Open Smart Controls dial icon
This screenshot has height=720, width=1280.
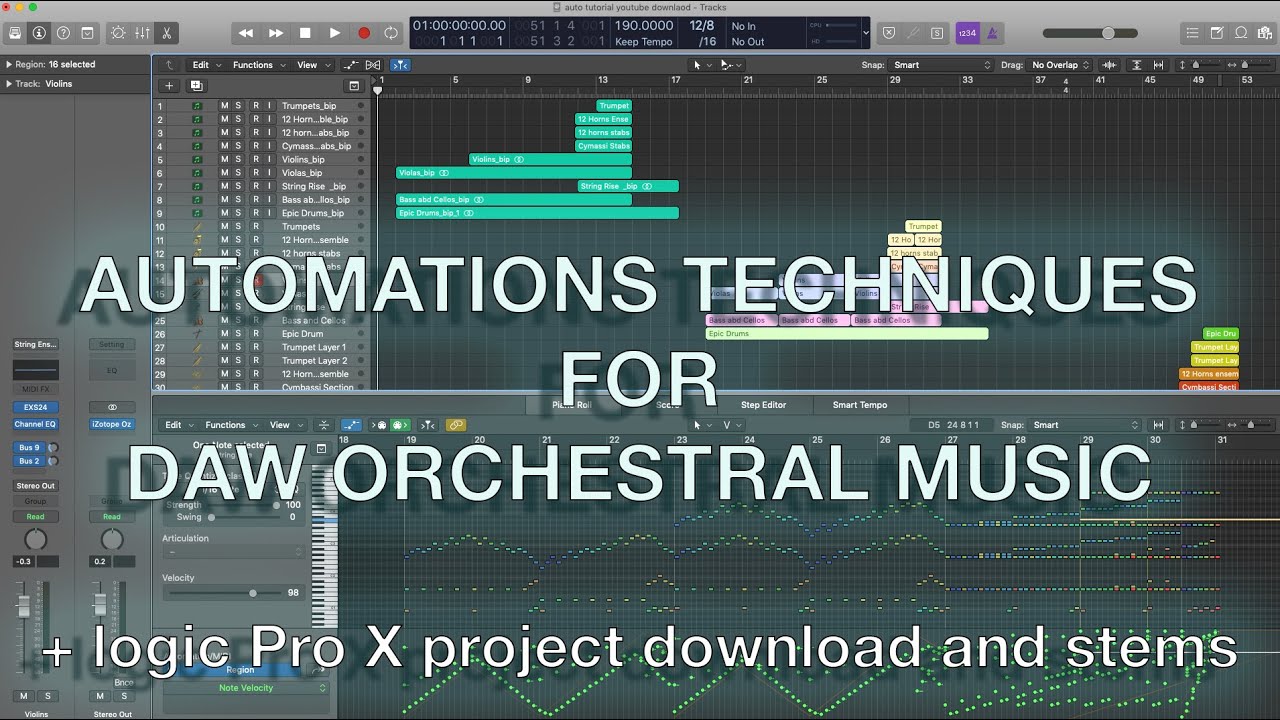click(118, 33)
